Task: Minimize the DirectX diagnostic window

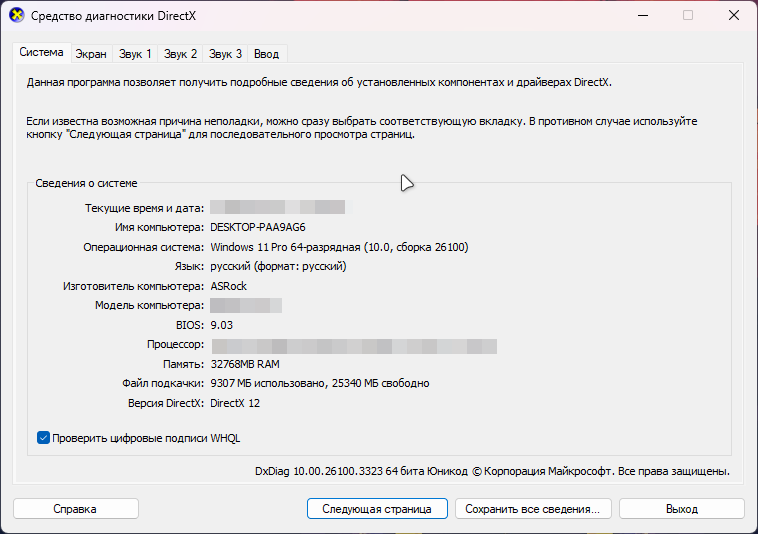Action: pos(643,15)
